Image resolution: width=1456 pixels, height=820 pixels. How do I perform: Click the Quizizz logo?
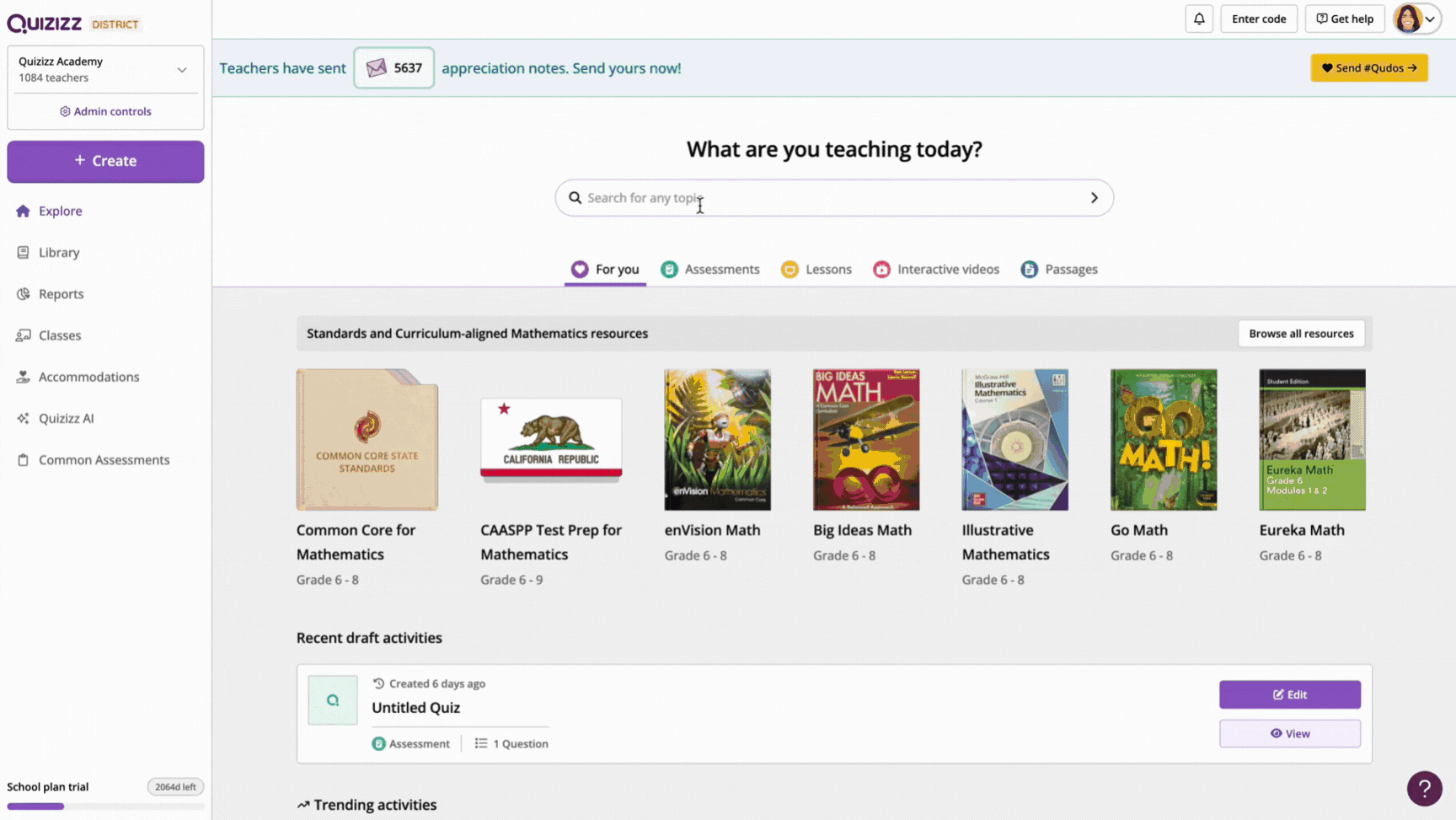click(45, 24)
